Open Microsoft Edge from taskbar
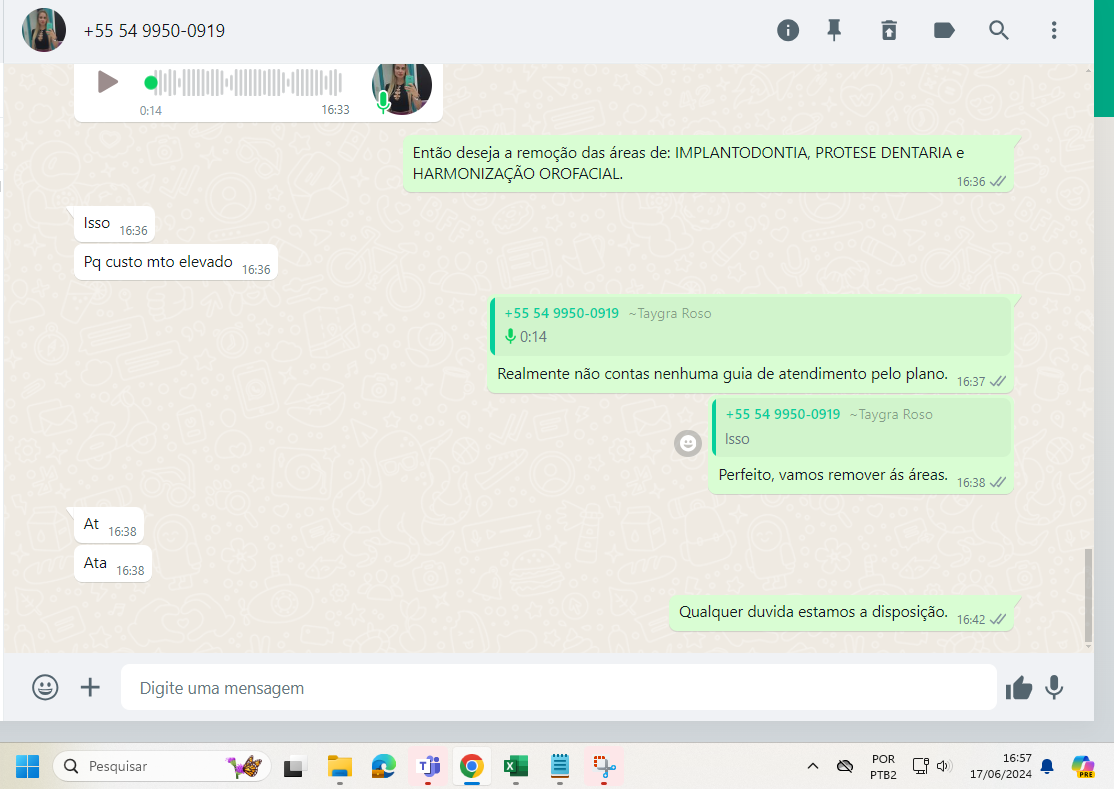Viewport: 1114px width, 789px height. coord(384,767)
